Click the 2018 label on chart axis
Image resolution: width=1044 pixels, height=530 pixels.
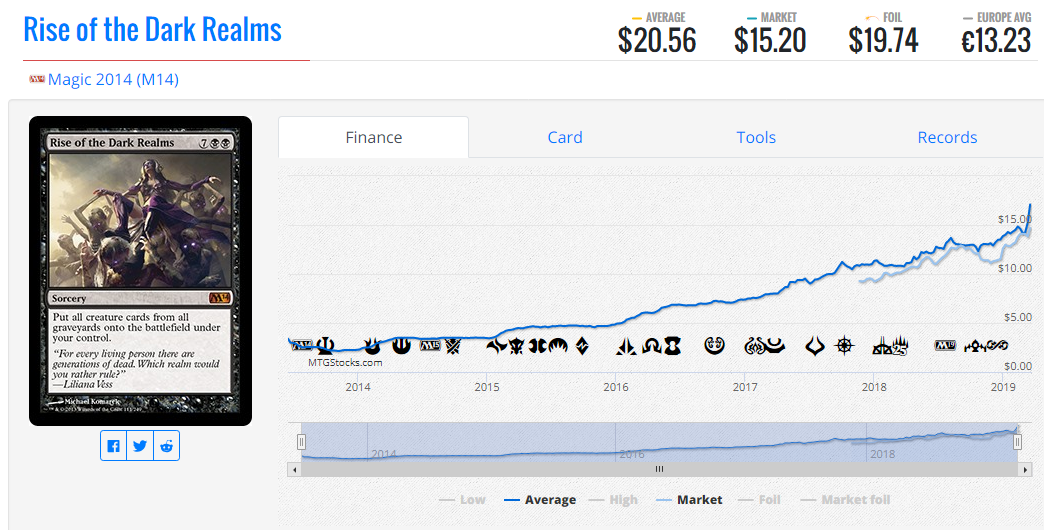874,387
